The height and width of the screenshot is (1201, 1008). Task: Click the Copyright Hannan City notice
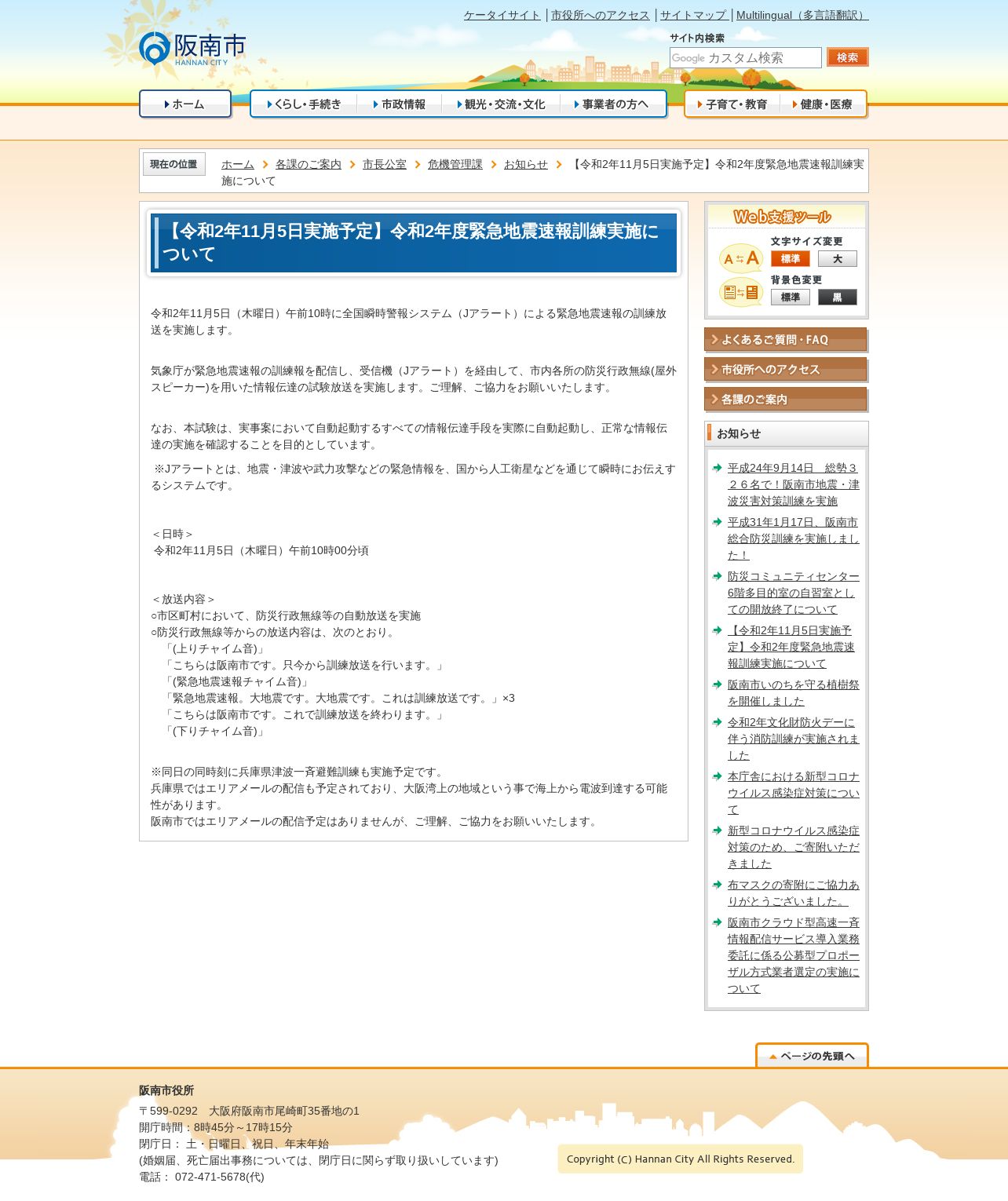(681, 1159)
